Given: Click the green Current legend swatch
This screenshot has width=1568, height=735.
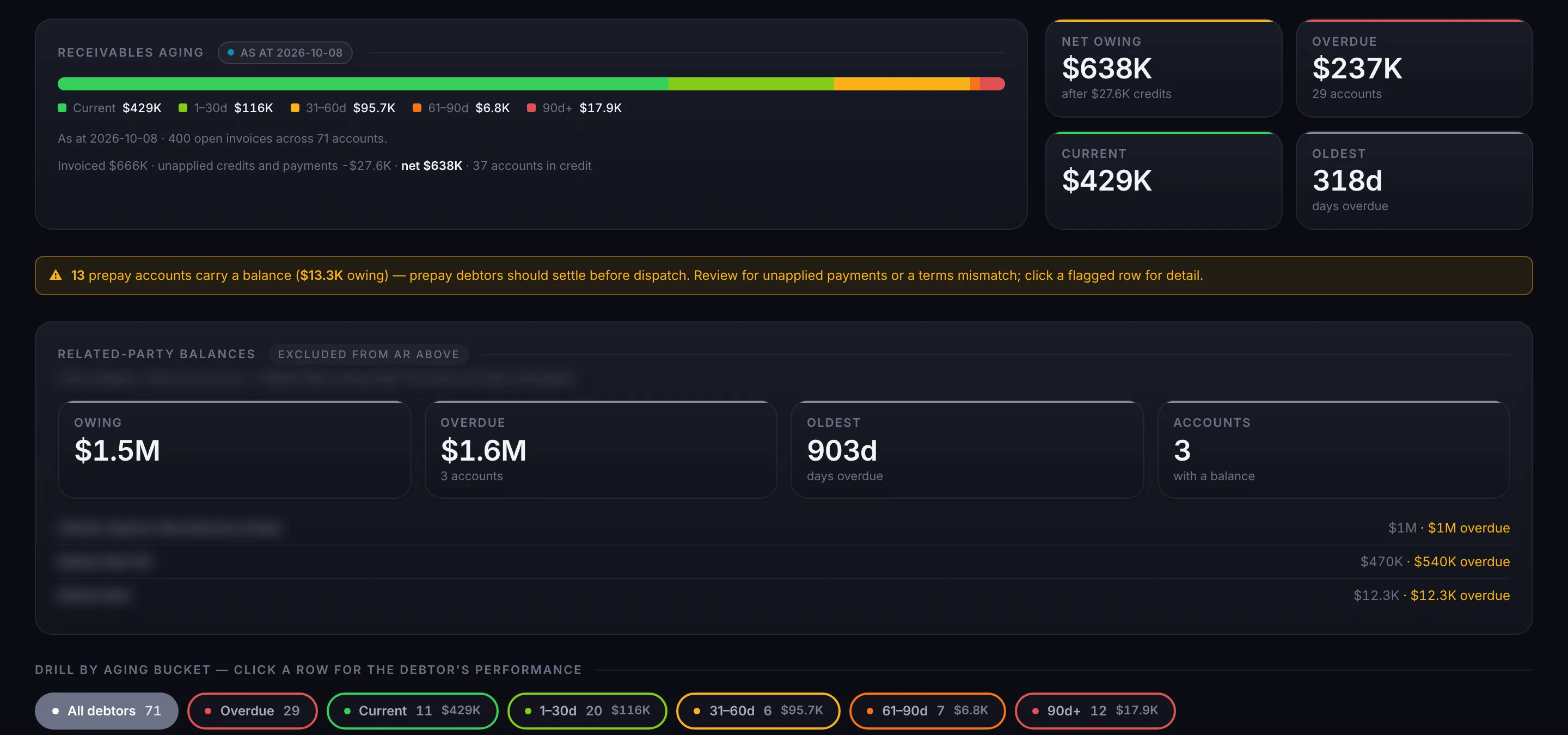Looking at the screenshot, I should 62,108.
